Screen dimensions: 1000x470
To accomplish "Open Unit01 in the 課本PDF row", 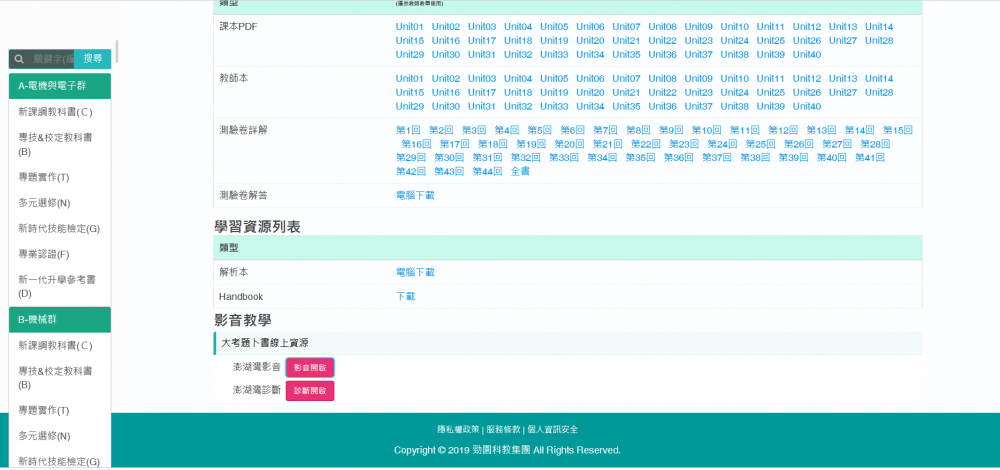I will pos(410,27).
